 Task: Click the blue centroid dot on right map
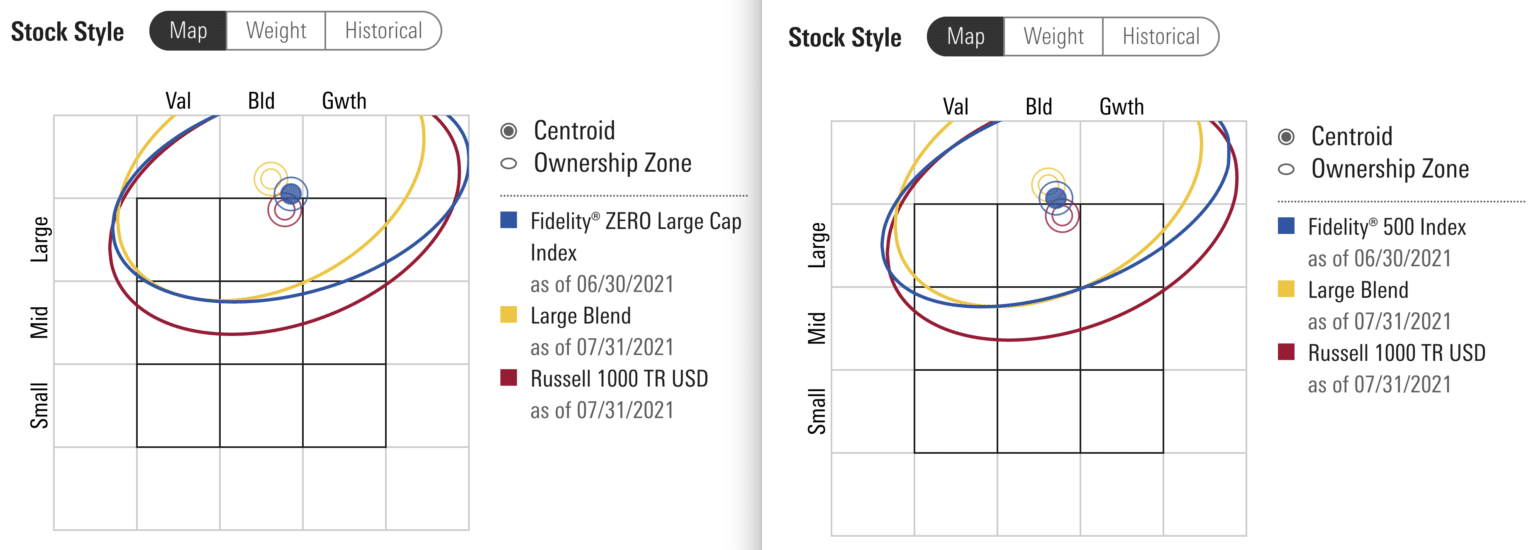(x=1056, y=197)
